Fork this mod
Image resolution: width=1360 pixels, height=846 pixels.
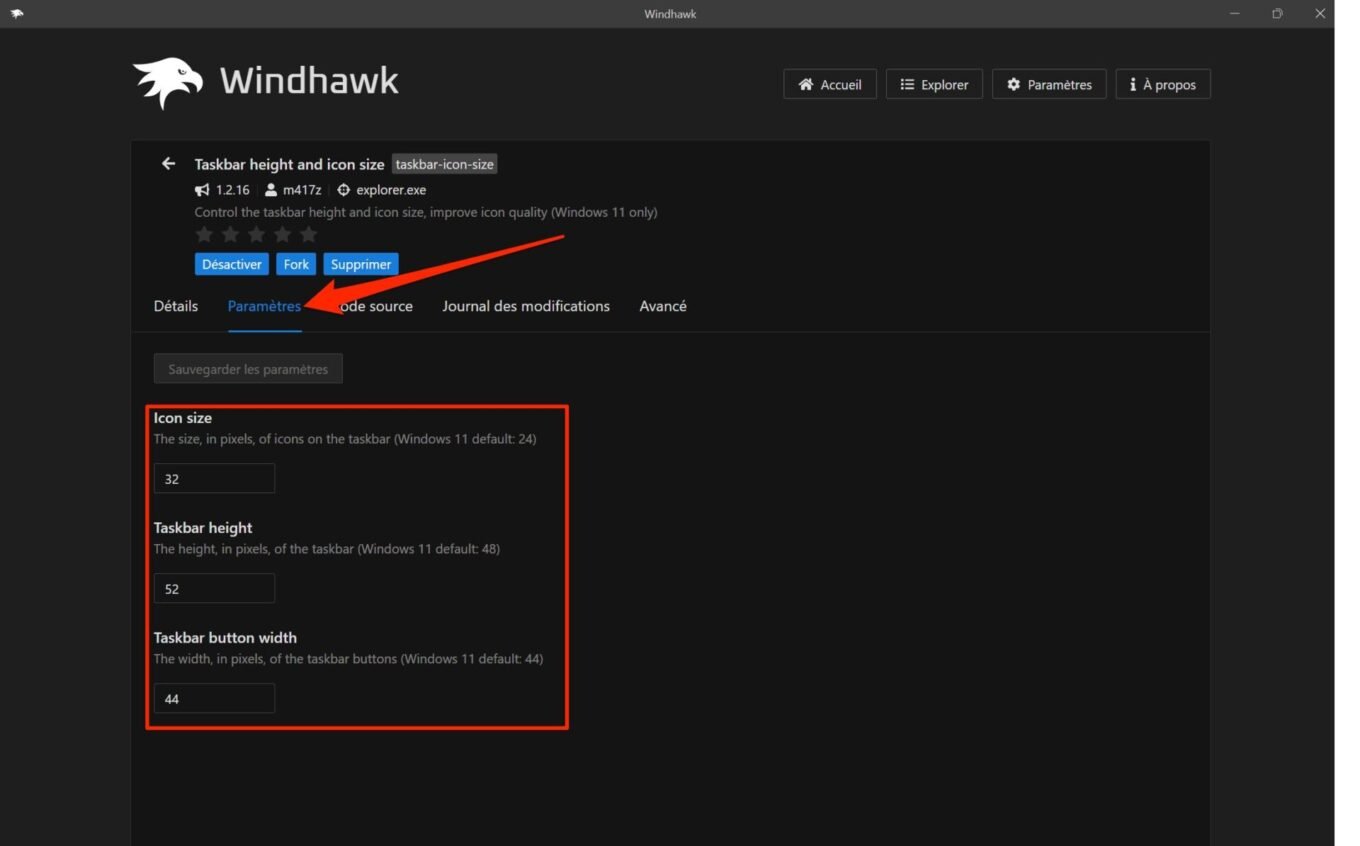[x=296, y=264]
